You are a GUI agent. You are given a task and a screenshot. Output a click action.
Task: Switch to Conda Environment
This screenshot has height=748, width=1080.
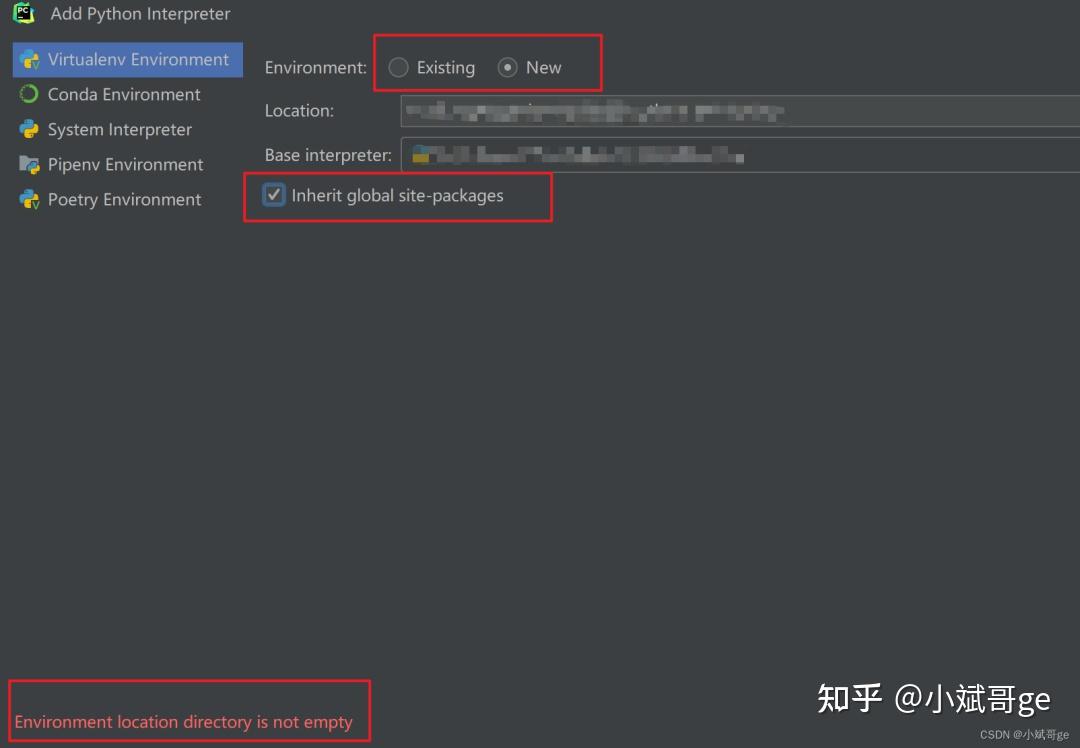pos(123,94)
